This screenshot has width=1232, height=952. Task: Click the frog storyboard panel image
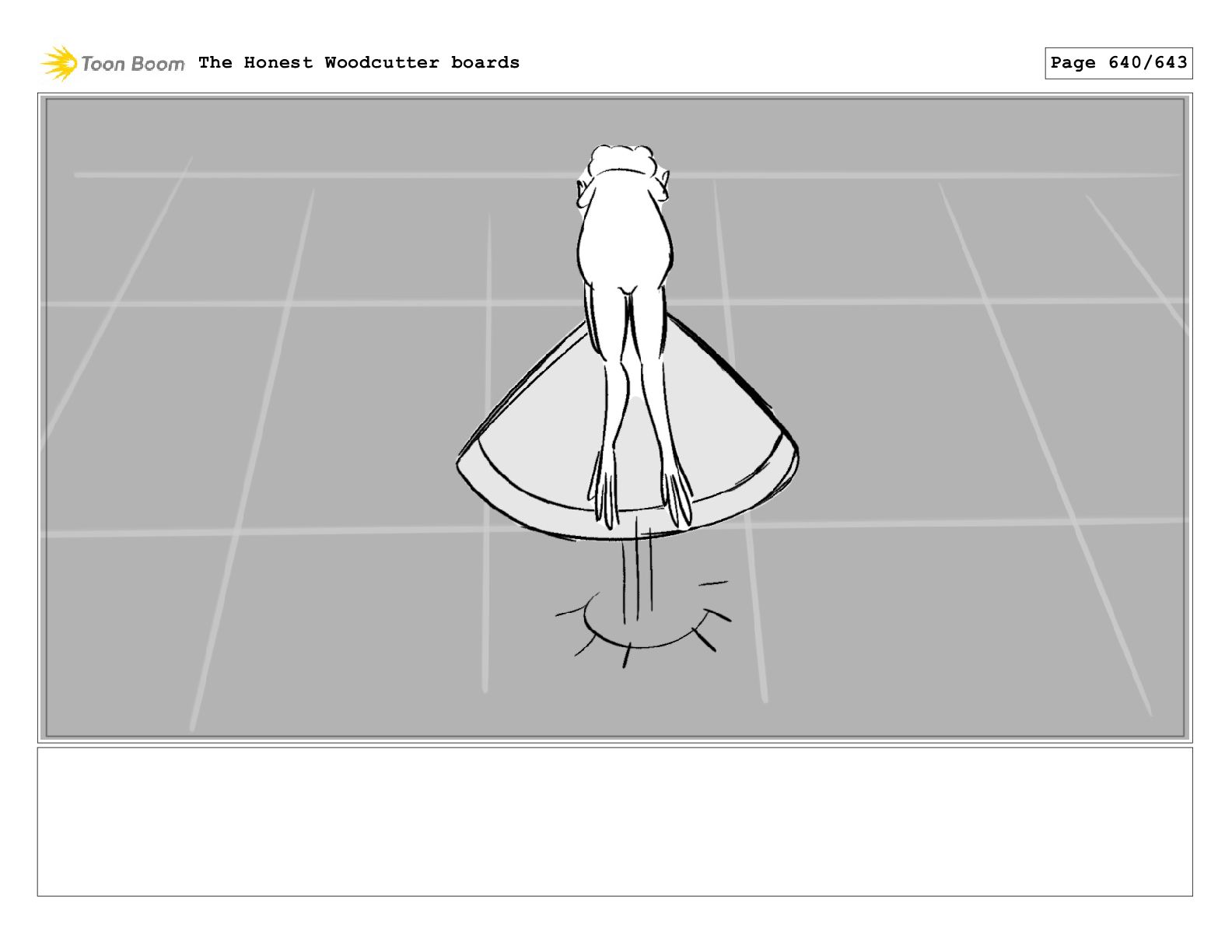pyautogui.click(x=614, y=418)
